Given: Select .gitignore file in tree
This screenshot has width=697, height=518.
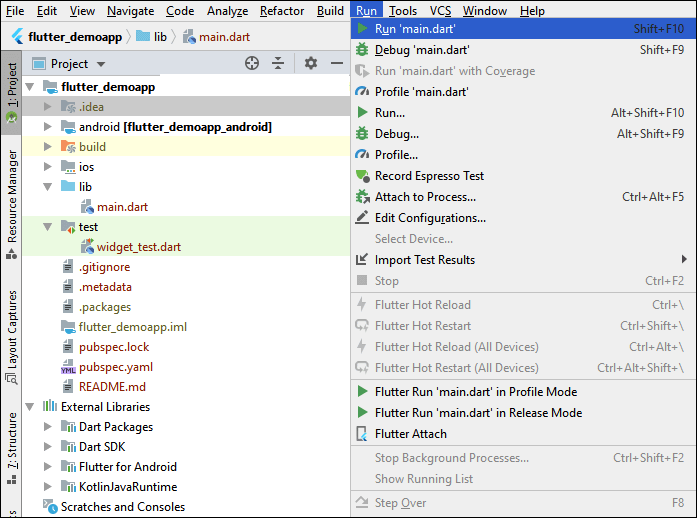Looking at the screenshot, I should click(x=104, y=267).
